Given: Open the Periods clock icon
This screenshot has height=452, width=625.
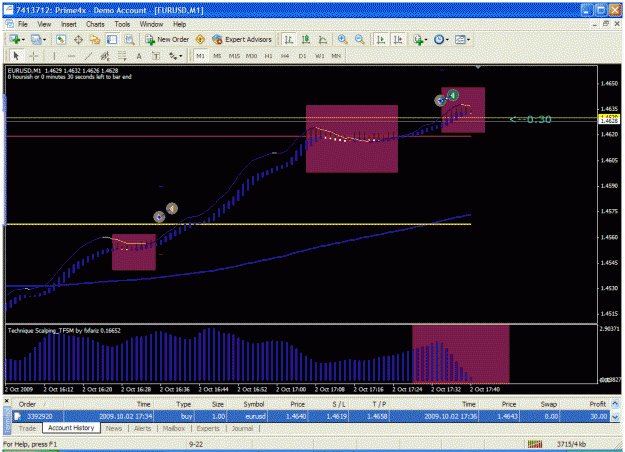Looking at the screenshot, I should tap(439, 39).
